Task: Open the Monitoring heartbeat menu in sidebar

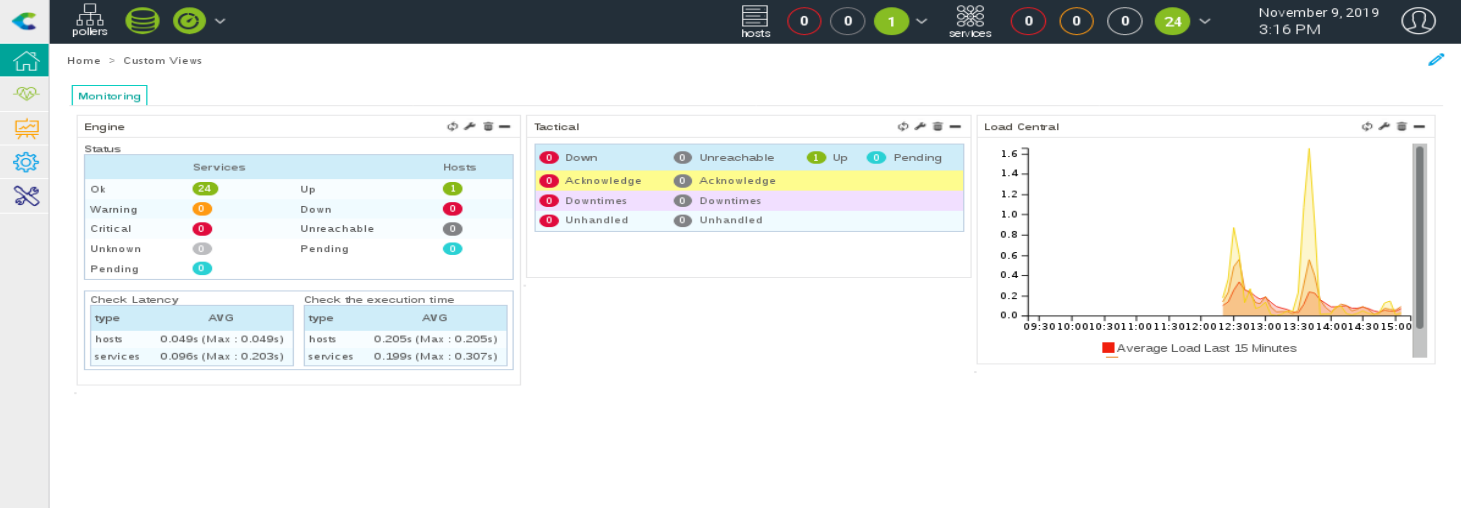Action: click(25, 94)
